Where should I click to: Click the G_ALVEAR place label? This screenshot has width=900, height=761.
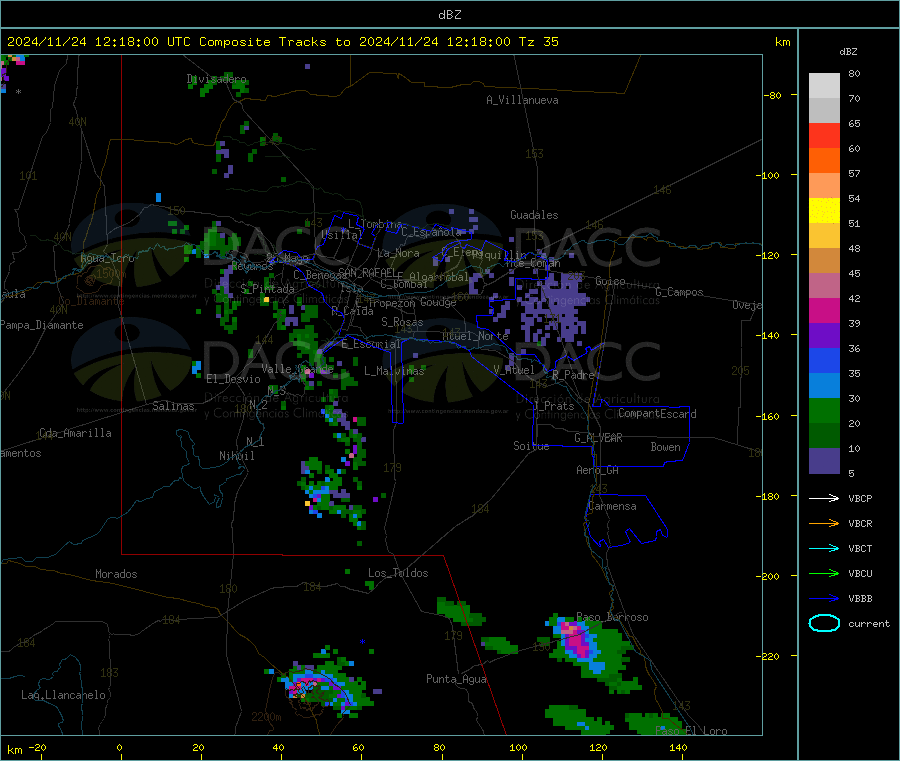pyautogui.click(x=598, y=438)
